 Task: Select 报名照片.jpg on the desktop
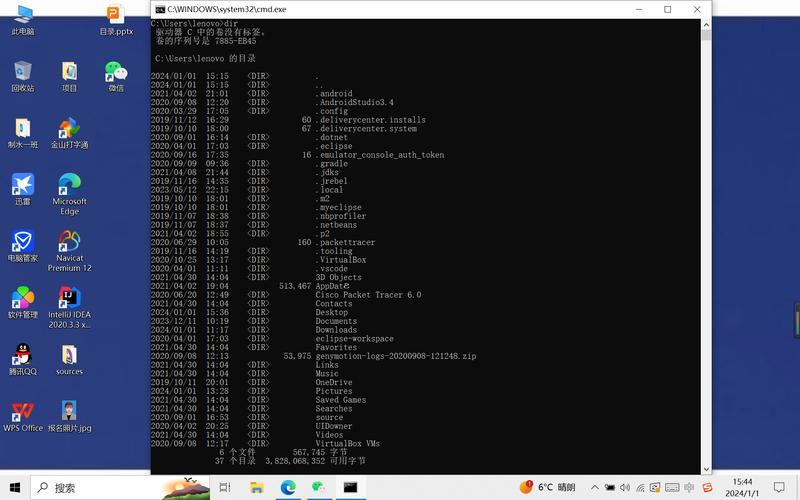click(69, 416)
